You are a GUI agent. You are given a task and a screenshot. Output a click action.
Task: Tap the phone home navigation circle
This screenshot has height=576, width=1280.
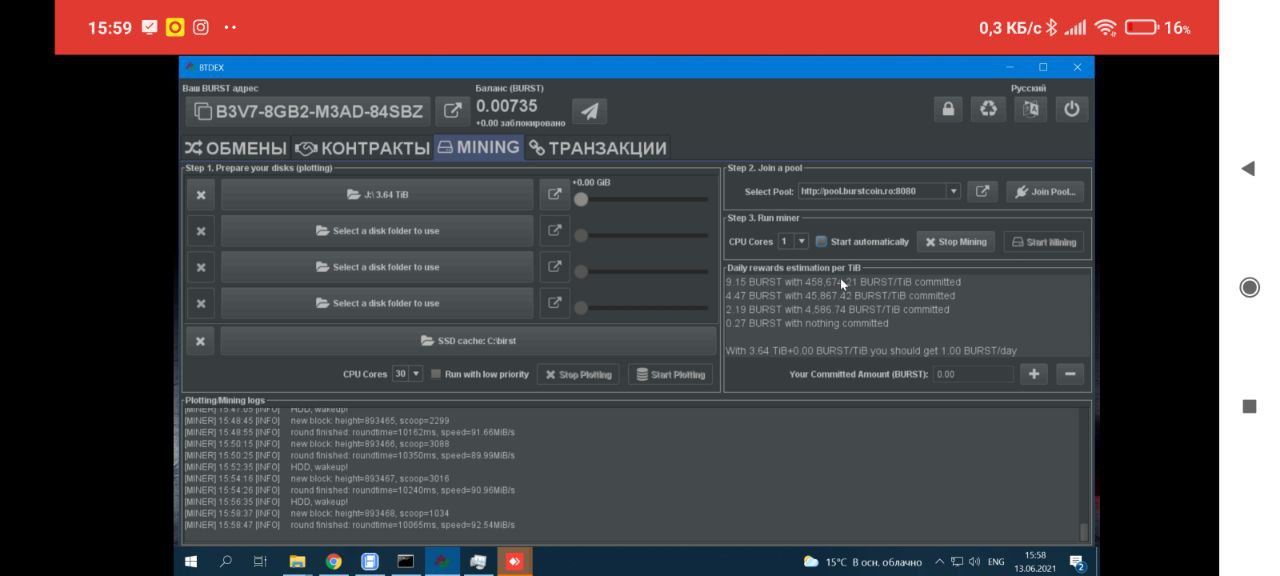1249,287
